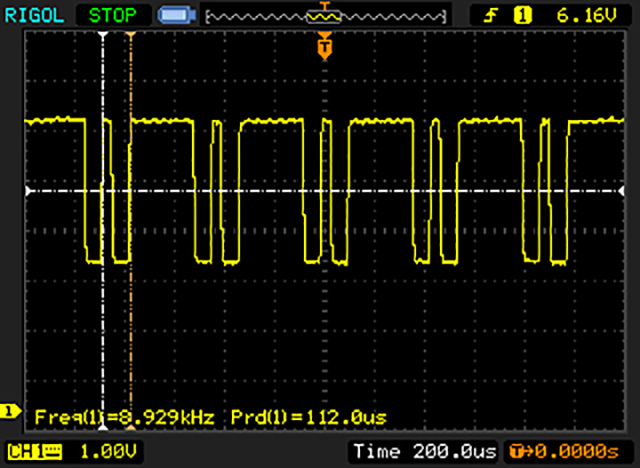The image size is (640, 468).
Task: Click the trigger level arrow on left edge
Action: (29, 191)
